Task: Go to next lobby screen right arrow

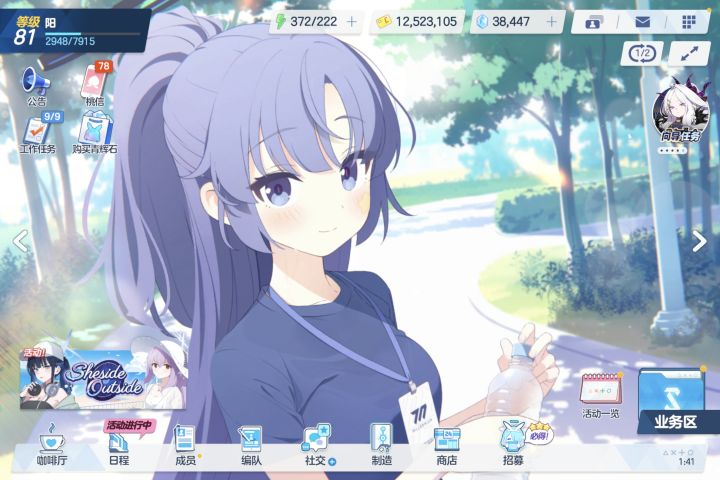Action: [x=699, y=241]
